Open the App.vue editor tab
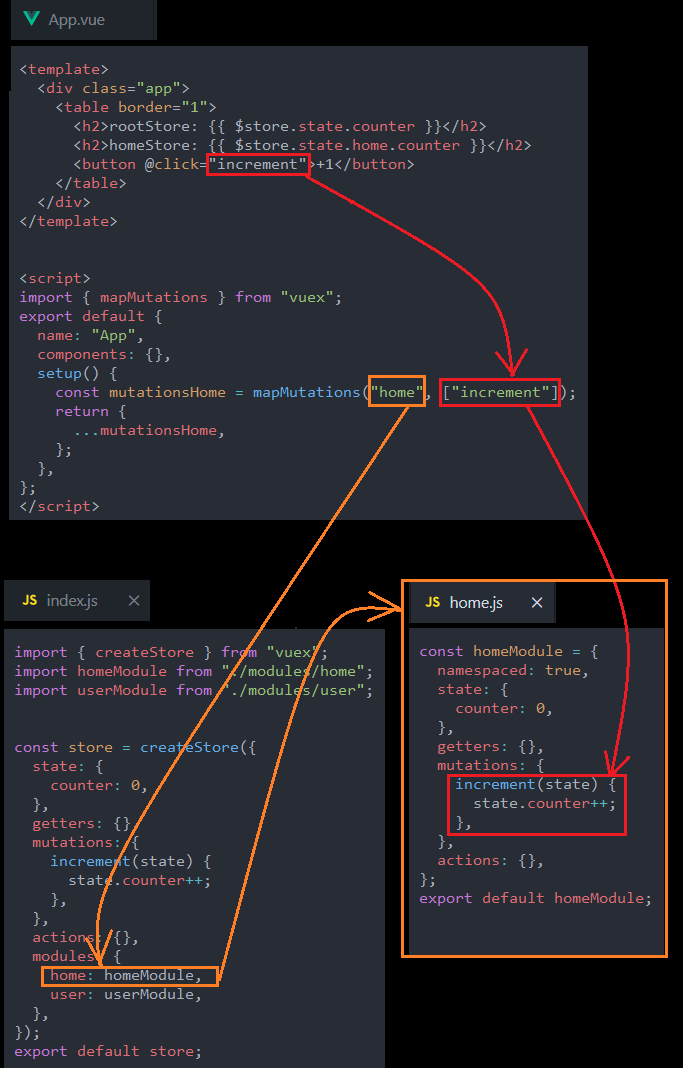Image resolution: width=683 pixels, height=1068 pixels. [84, 19]
